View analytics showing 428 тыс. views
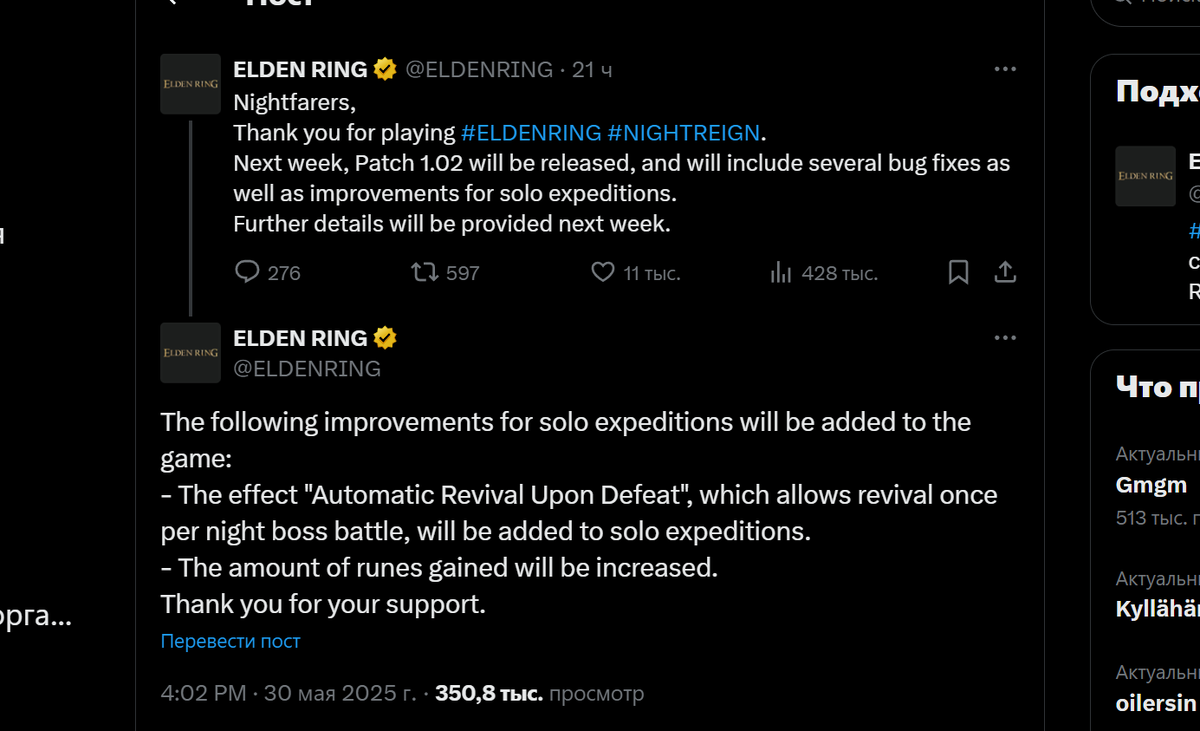1200x731 pixels. (823, 272)
